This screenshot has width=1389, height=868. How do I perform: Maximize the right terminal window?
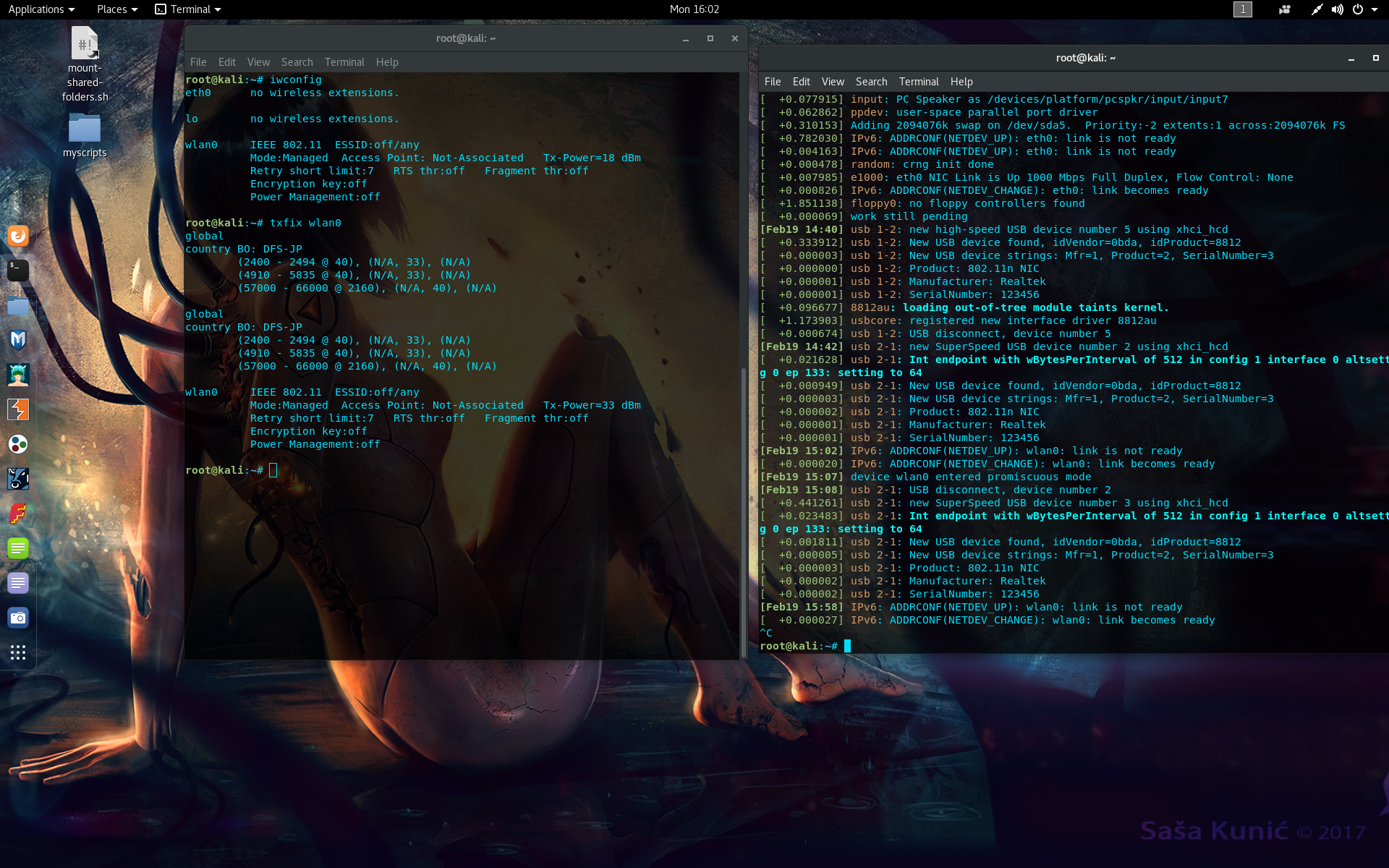click(1376, 59)
